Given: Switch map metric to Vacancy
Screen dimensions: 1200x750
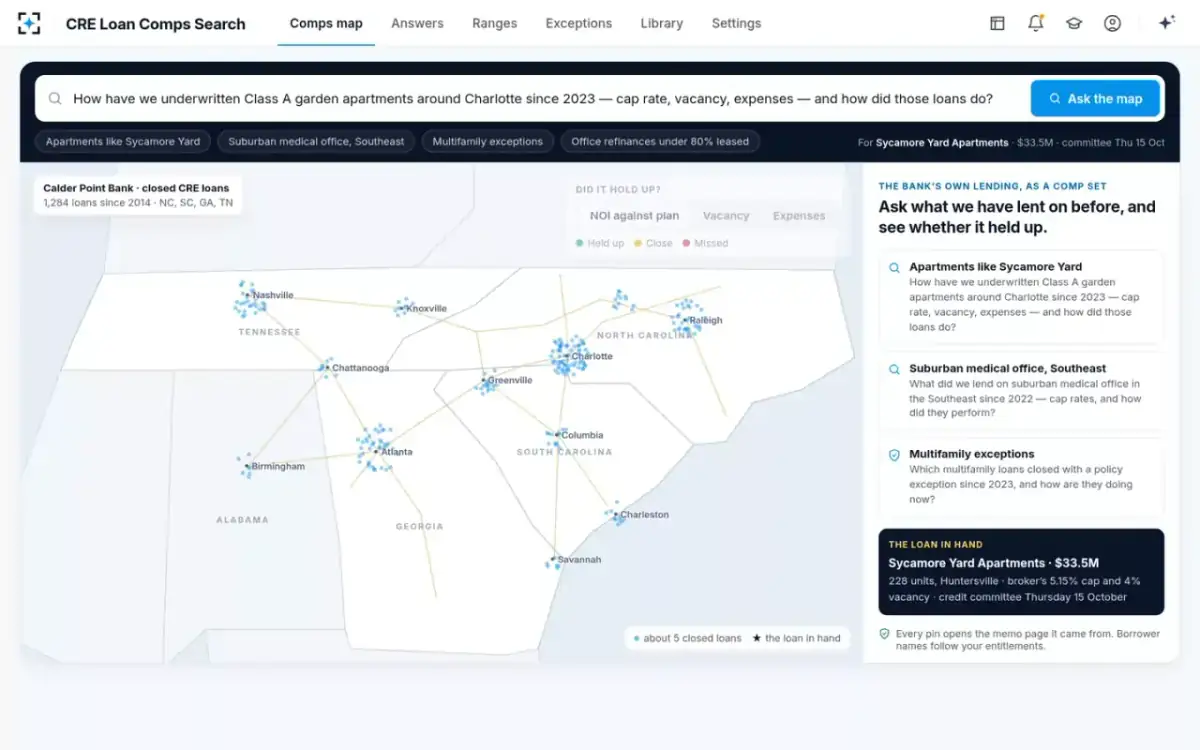Looking at the screenshot, I should click(726, 216).
